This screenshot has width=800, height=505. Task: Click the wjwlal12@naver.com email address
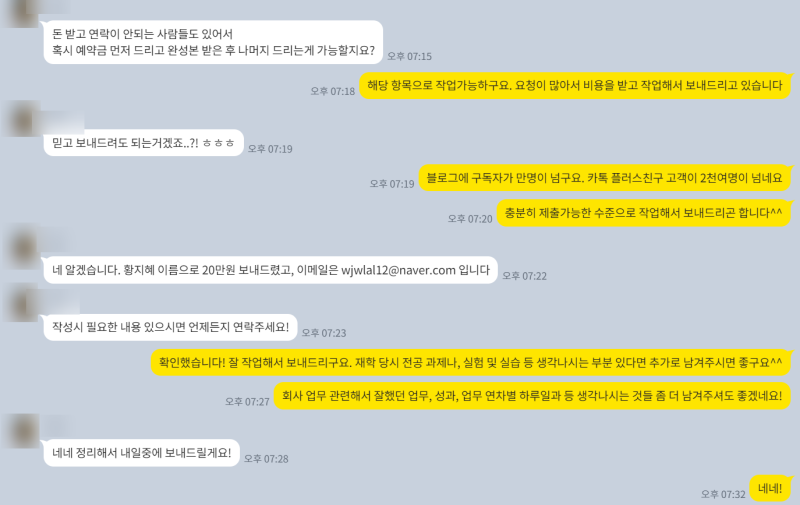[x=398, y=270]
